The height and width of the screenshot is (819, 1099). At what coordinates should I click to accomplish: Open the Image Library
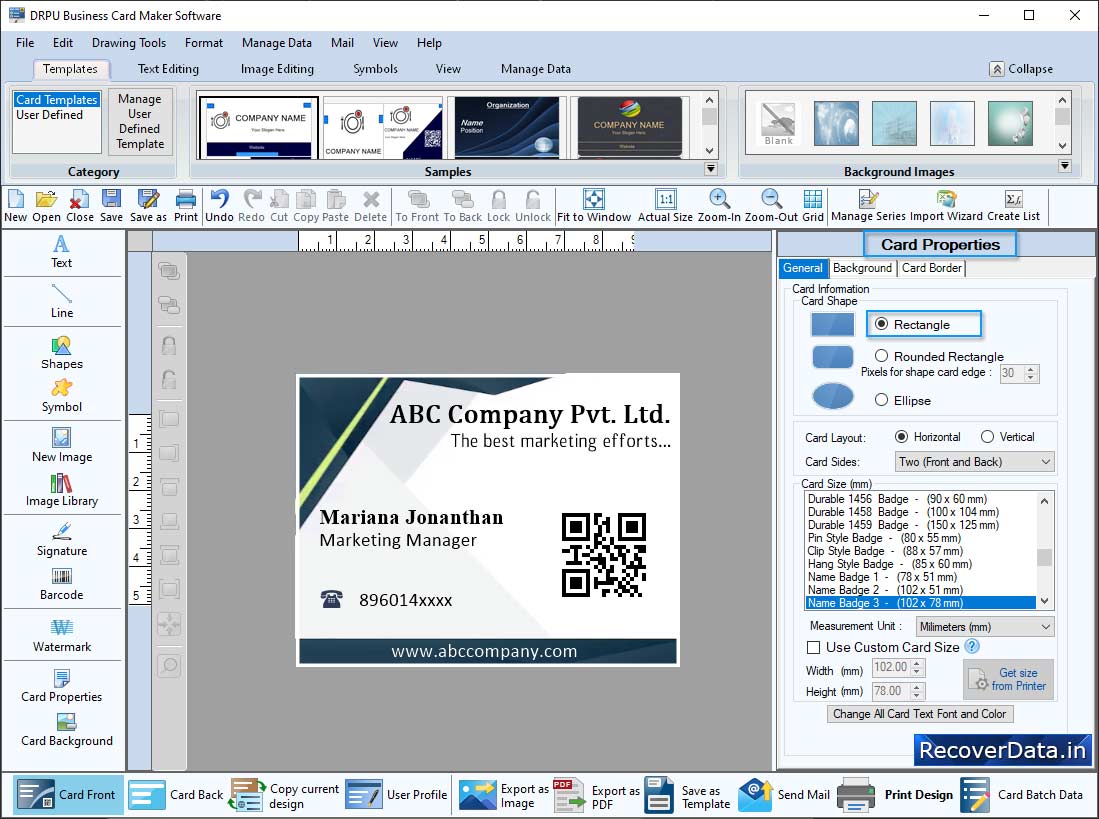tap(62, 490)
